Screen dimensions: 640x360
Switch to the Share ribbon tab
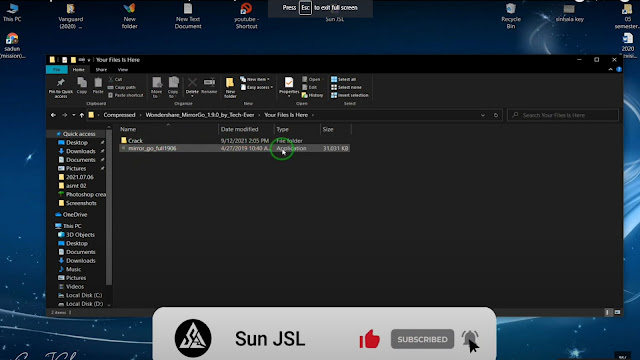(x=101, y=70)
